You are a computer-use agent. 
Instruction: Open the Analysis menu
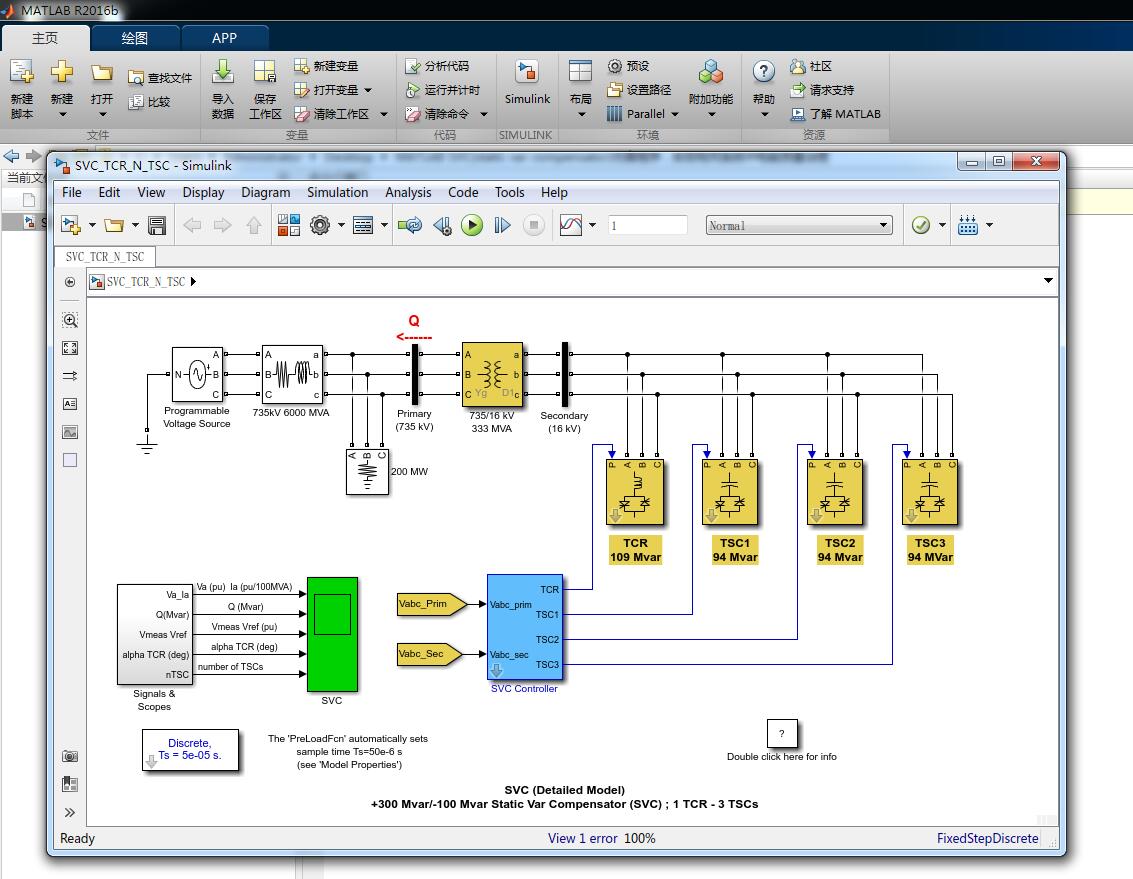(x=408, y=192)
